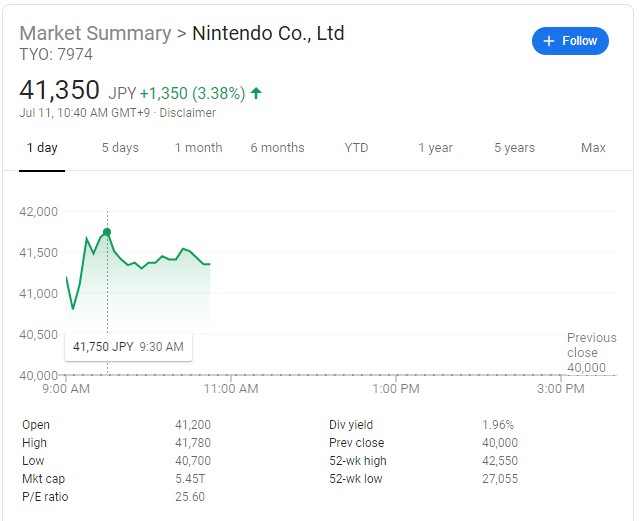
Task: Click the 3:00 PM axis label
Action: (561, 388)
